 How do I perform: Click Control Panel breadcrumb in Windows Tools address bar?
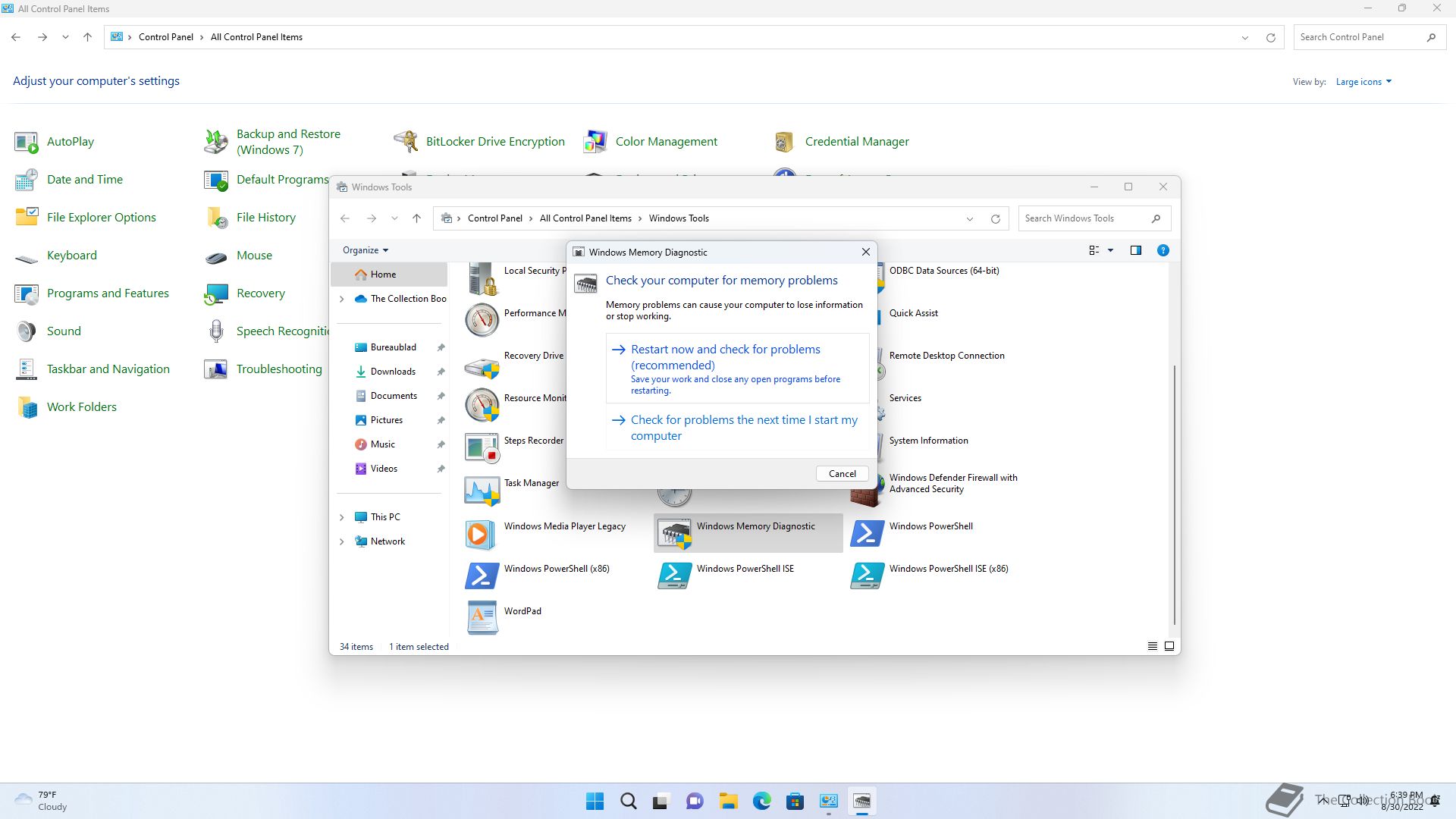(494, 218)
